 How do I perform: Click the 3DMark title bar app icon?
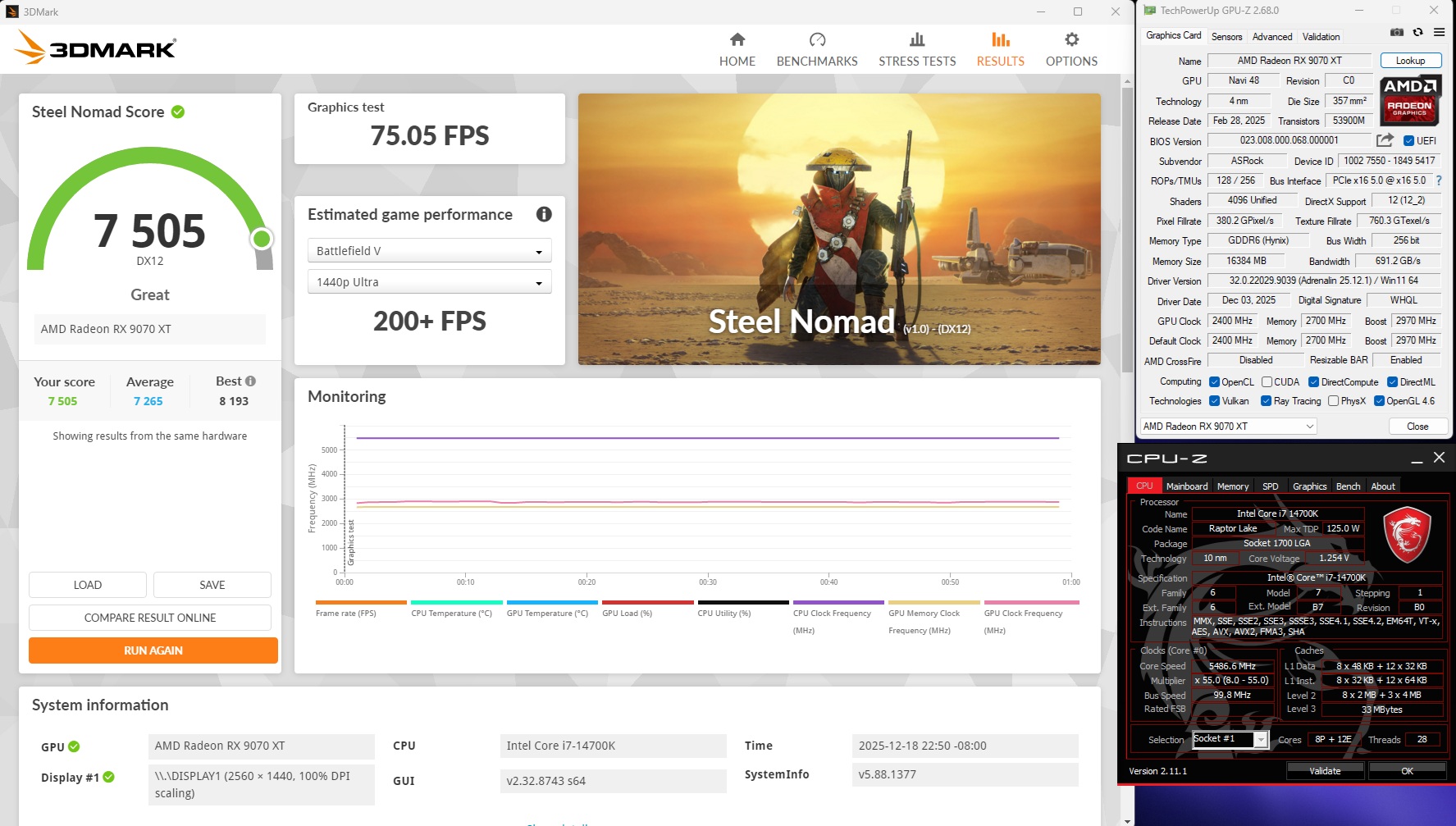pos(12,11)
